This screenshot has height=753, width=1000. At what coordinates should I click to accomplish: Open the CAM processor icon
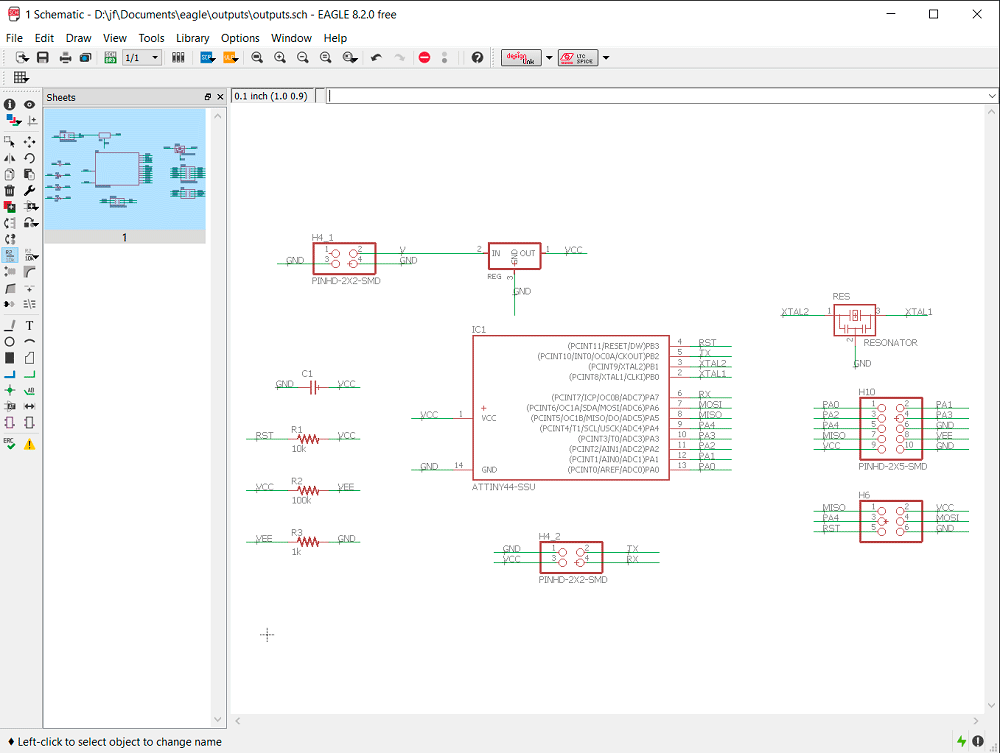(85, 57)
